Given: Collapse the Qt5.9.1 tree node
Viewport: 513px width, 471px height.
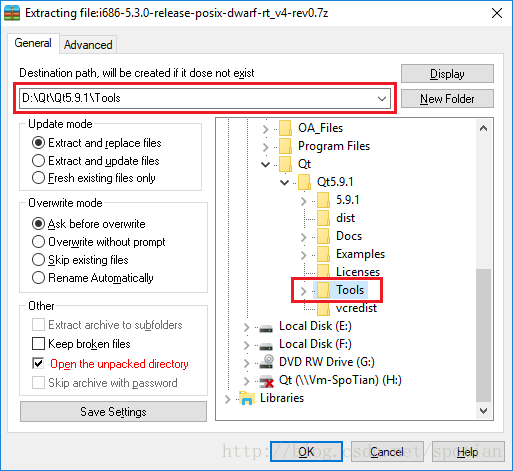Looking at the screenshot, I should (x=284, y=182).
